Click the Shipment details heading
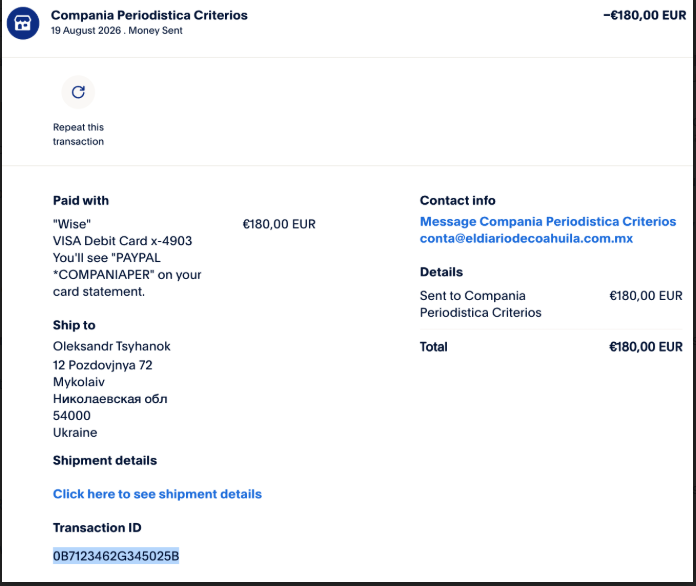This screenshot has height=586, width=696. [105, 460]
